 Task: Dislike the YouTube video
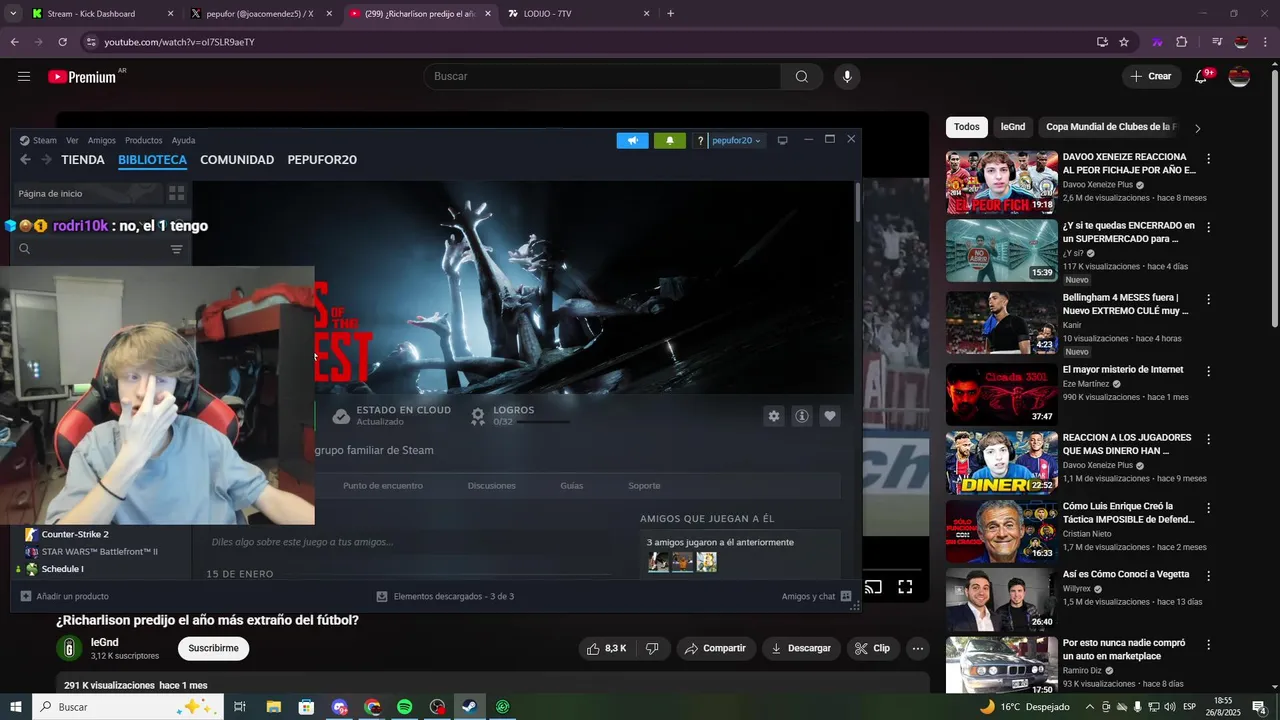tap(652, 648)
